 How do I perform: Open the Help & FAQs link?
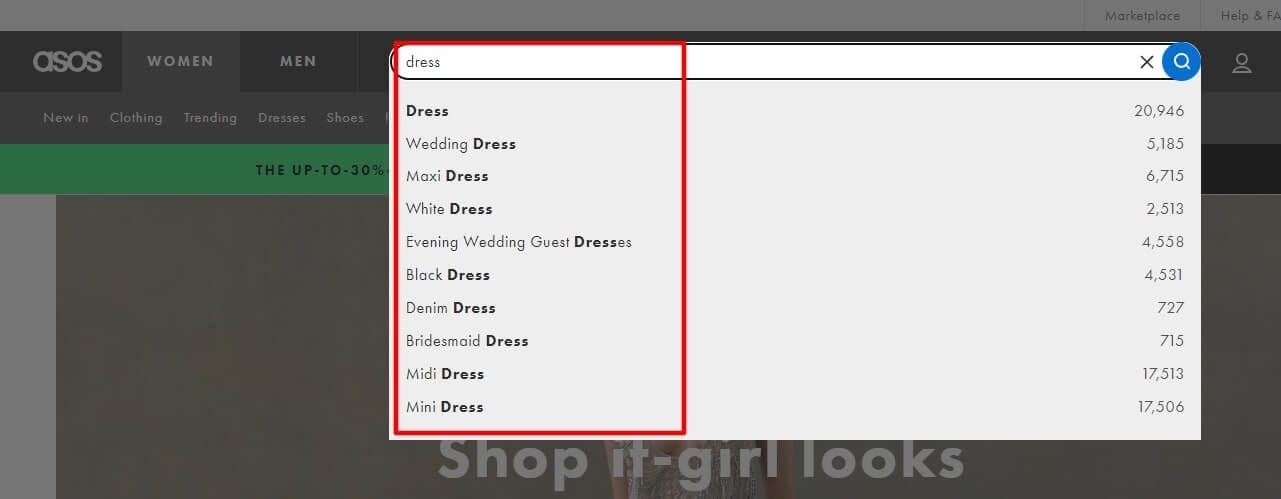click(x=1250, y=15)
